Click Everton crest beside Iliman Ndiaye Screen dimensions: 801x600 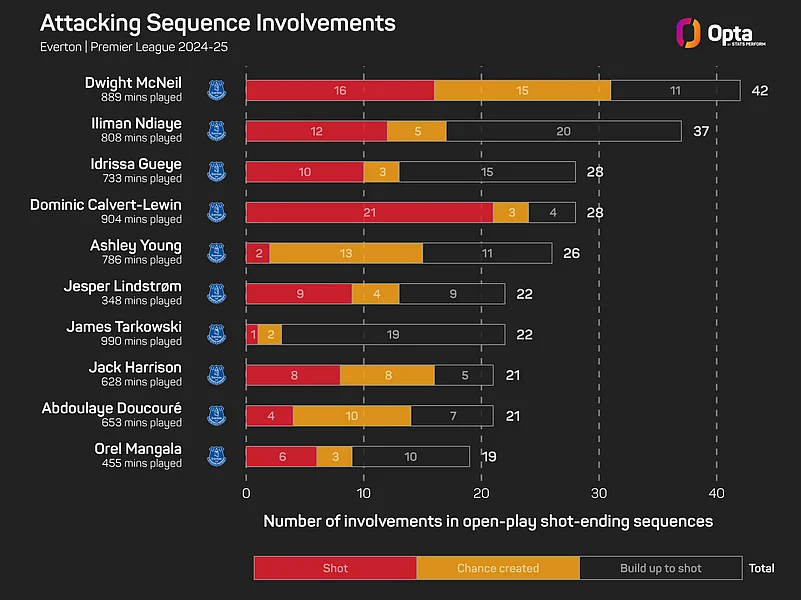[x=215, y=131]
